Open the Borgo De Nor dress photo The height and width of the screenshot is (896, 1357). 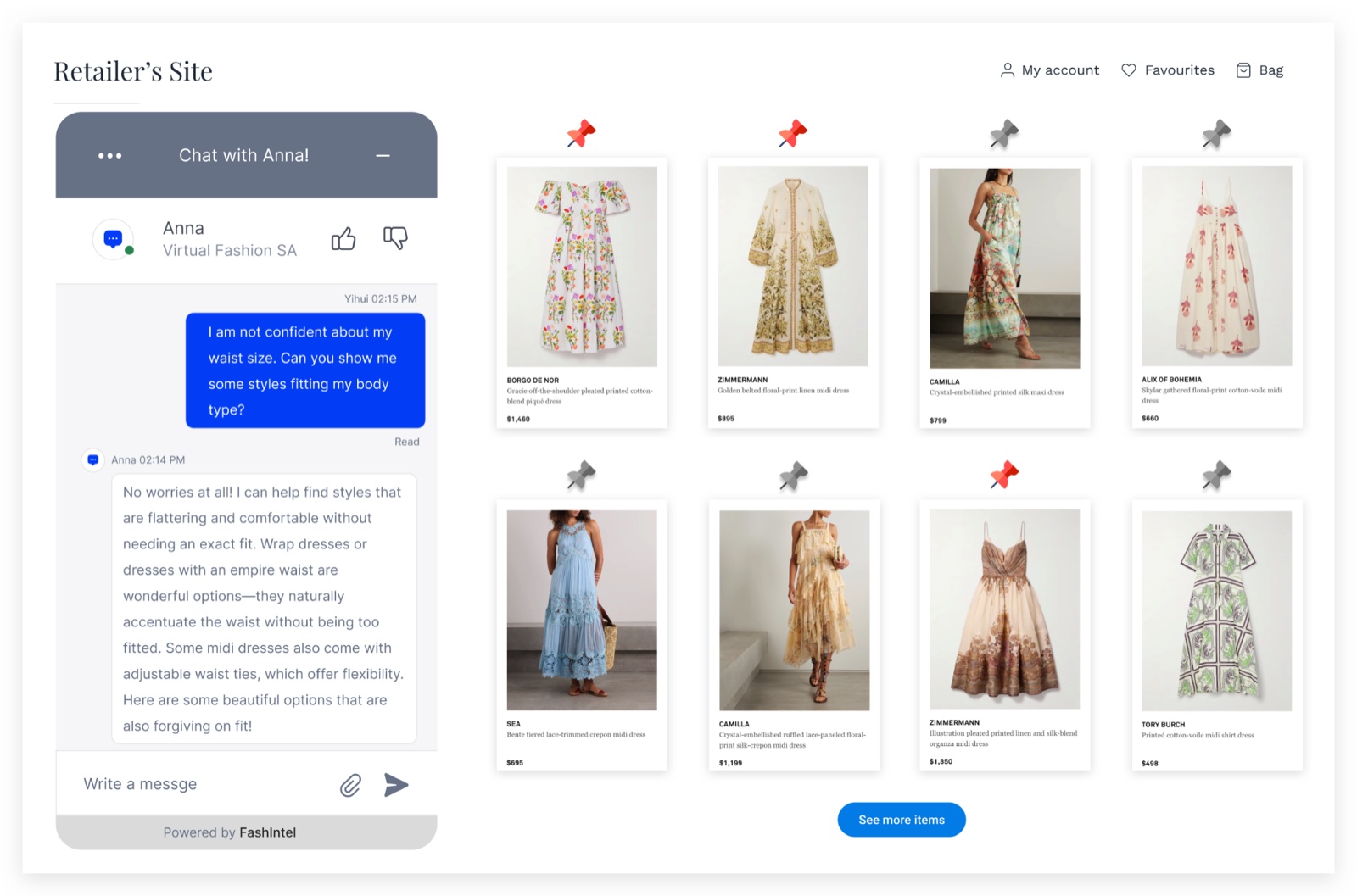(x=582, y=266)
